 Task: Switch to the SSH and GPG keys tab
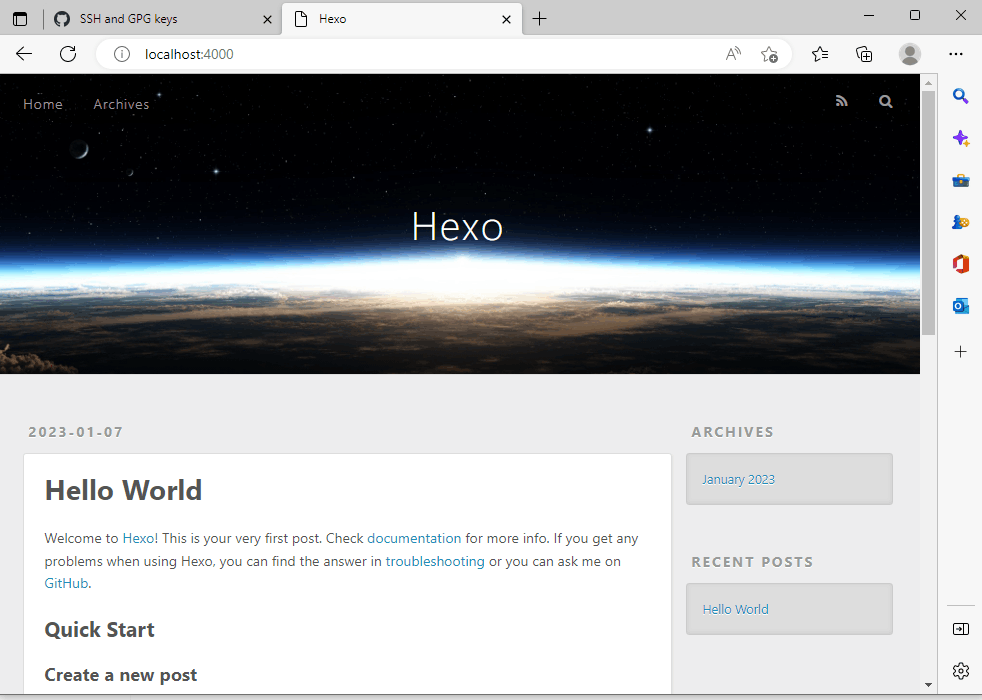[x=160, y=18]
